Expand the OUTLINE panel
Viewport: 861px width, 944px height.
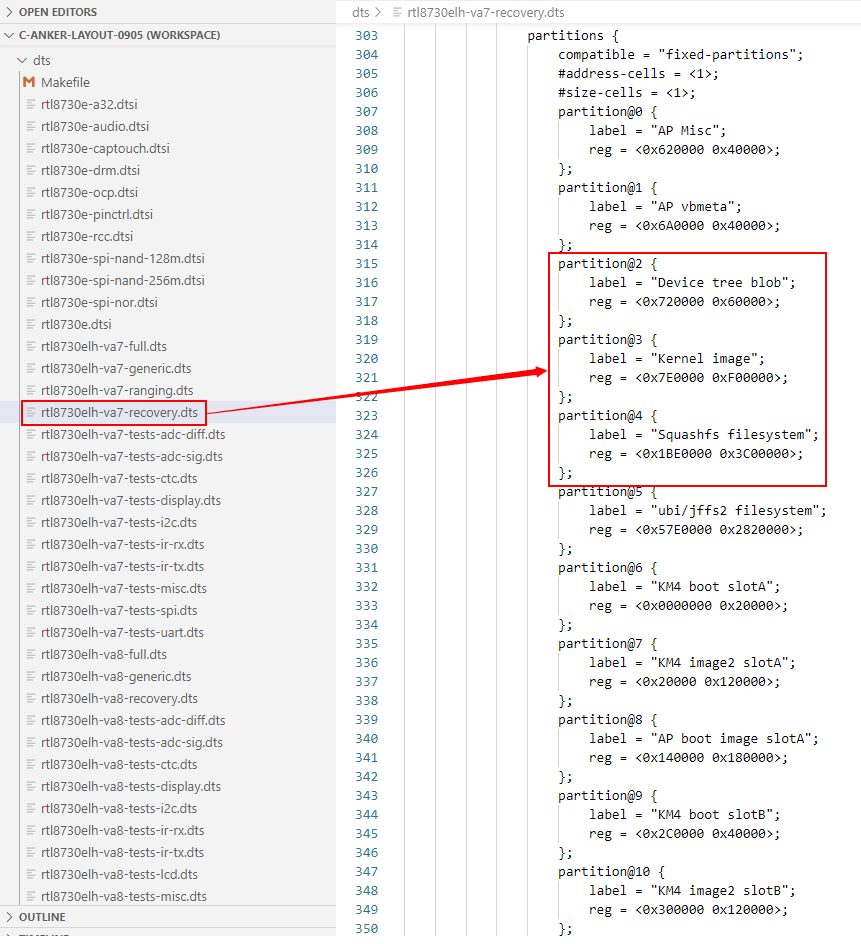[x=10, y=917]
